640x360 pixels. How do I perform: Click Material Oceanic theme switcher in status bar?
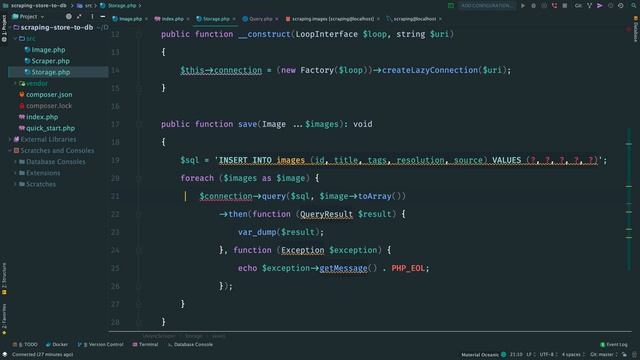[484, 354]
